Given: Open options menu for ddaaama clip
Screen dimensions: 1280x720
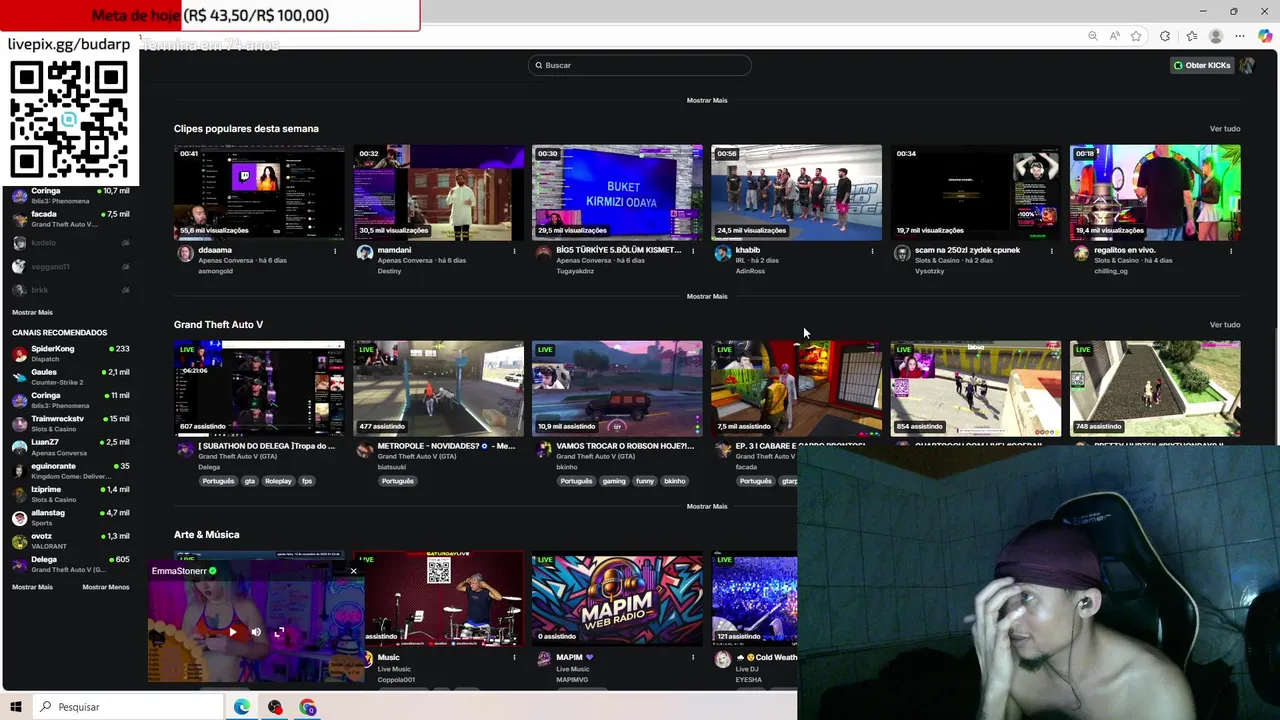Looking at the screenshot, I should tap(335, 251).
